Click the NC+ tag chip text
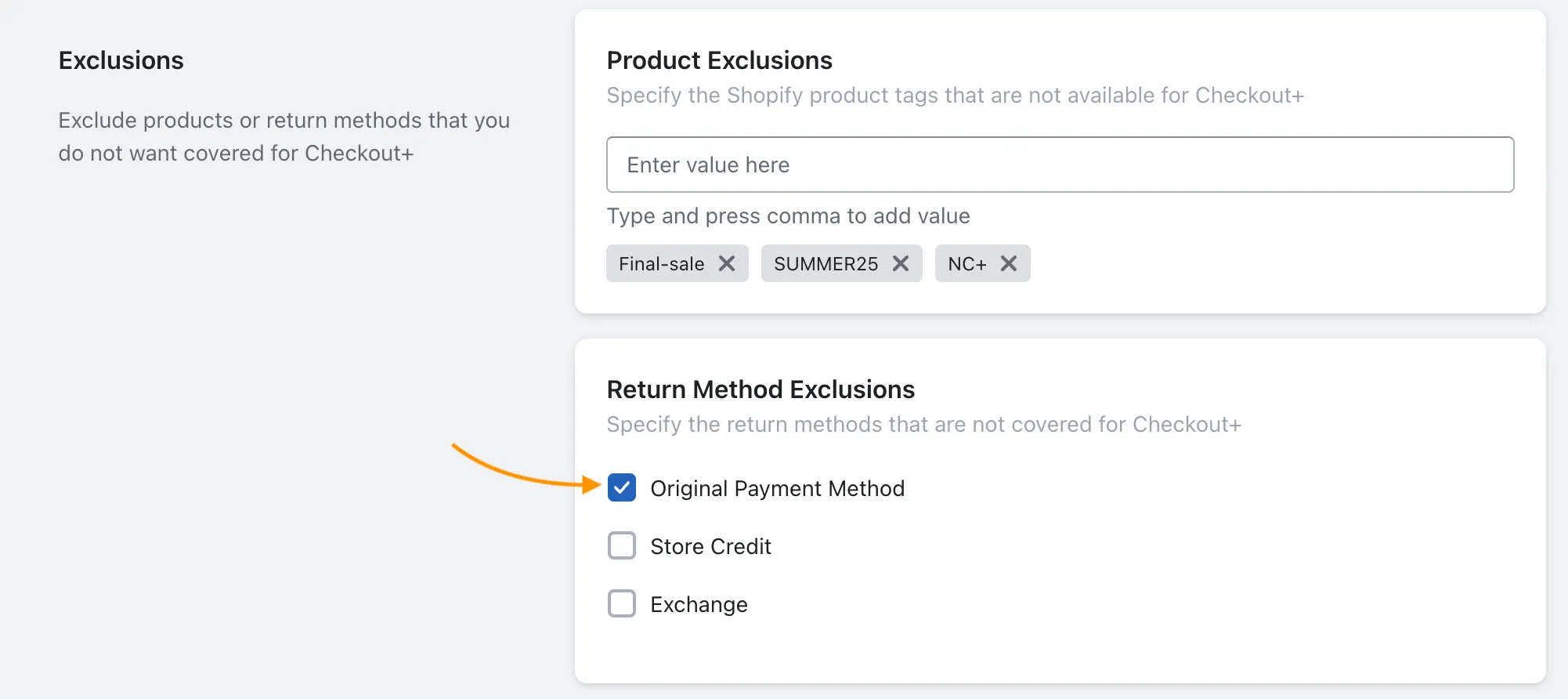1568x699 pixels. coord(966,264)
